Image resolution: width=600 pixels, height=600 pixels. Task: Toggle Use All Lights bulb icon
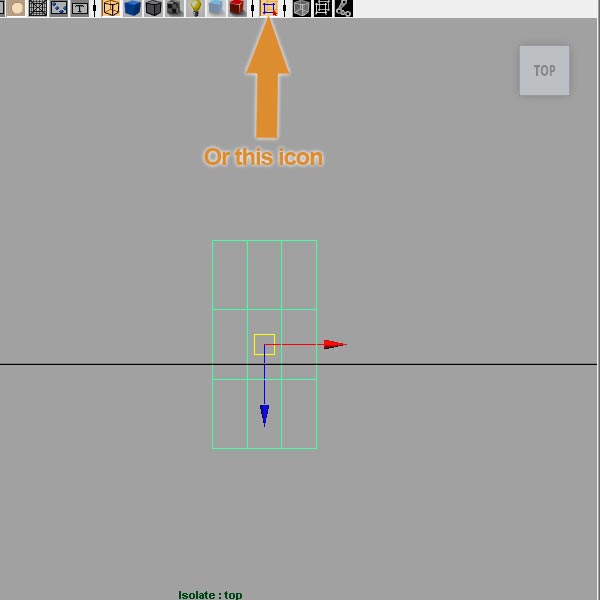coord(196,8)
